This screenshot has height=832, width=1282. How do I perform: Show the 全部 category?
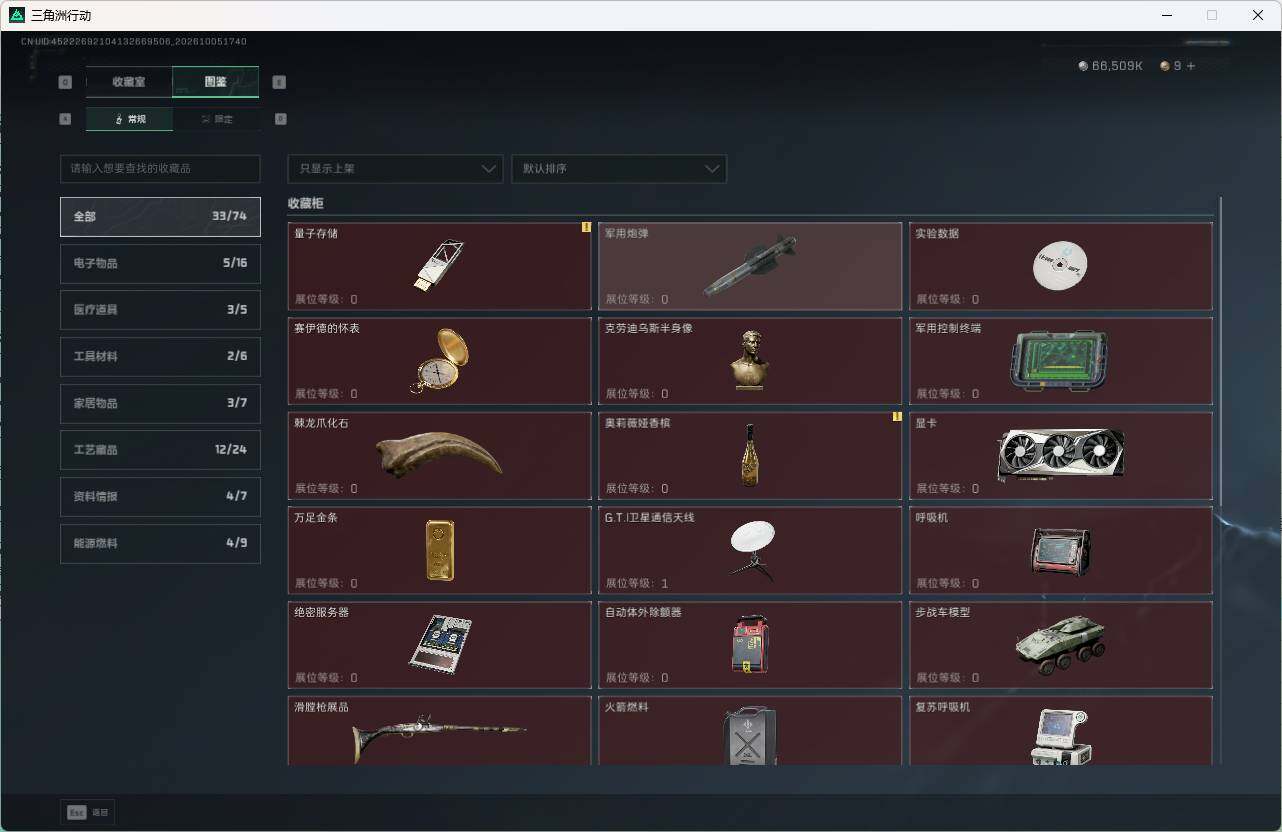tap(160, 216)
